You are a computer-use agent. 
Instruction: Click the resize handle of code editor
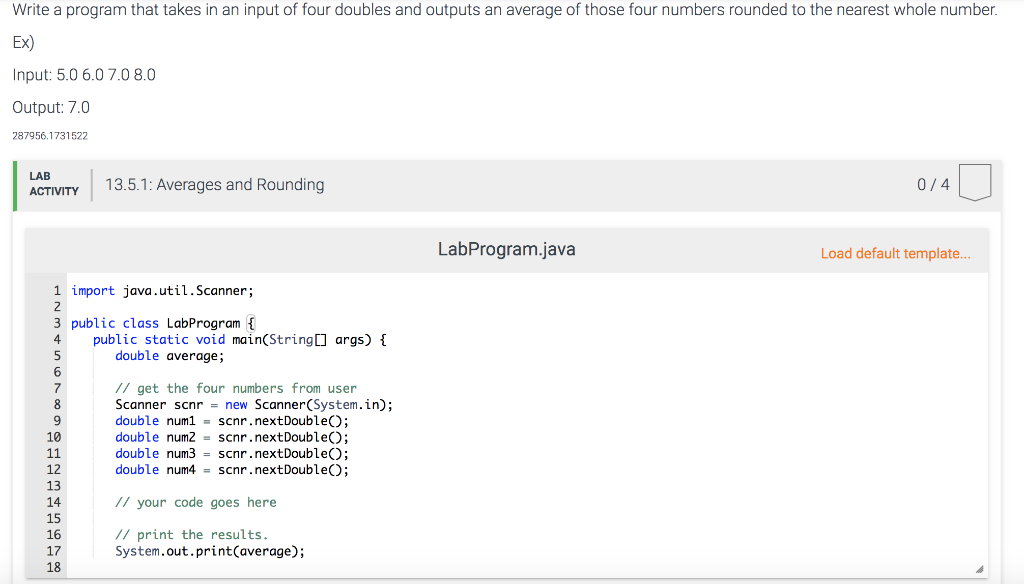[979, 570]
